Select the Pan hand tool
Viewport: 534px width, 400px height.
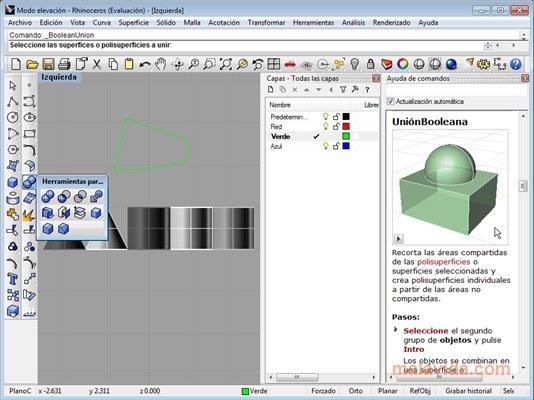(161, 64)
